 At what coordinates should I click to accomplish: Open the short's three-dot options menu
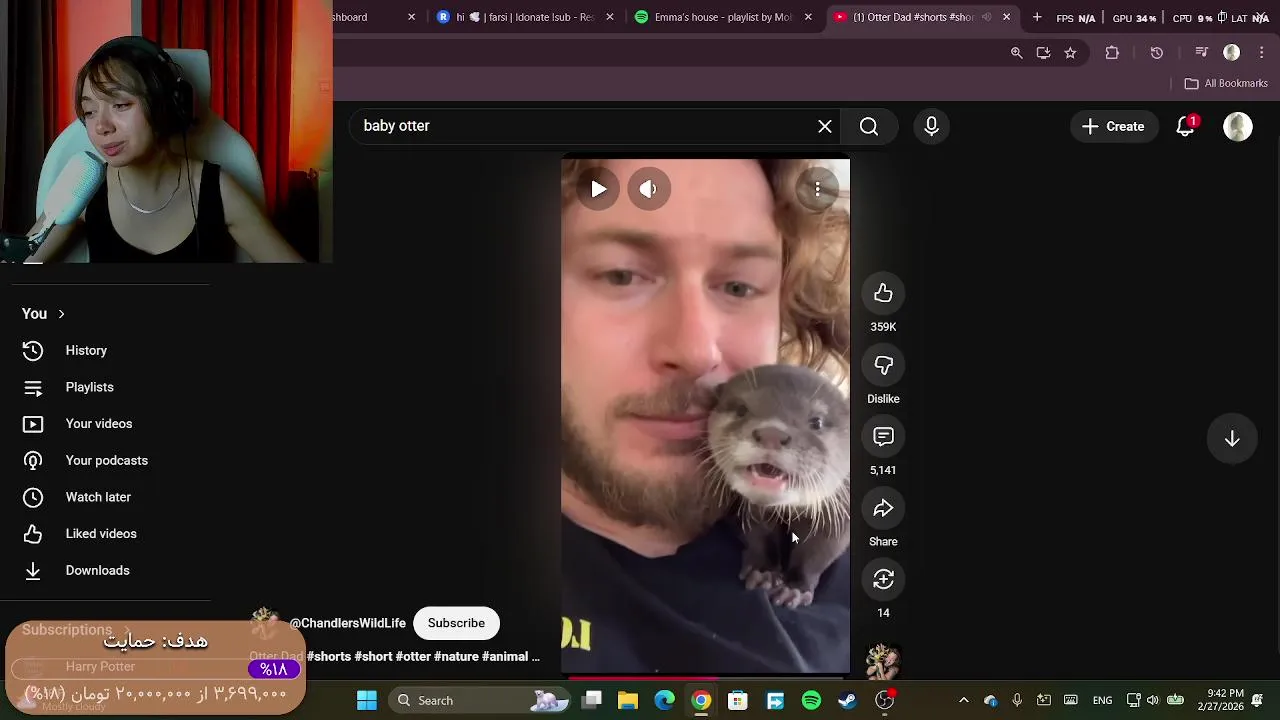click(x=817, y=189)
